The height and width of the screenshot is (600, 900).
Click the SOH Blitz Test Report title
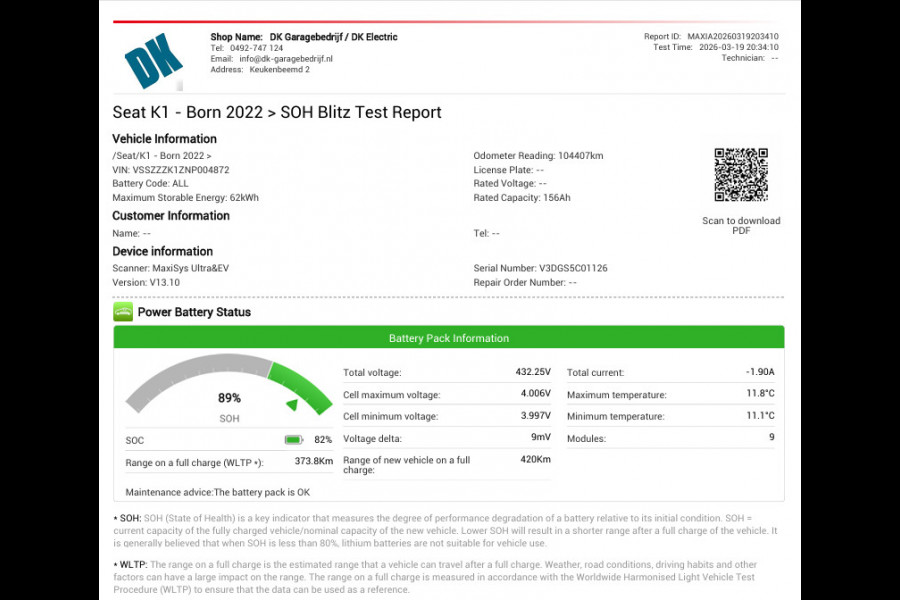[276, 112]
